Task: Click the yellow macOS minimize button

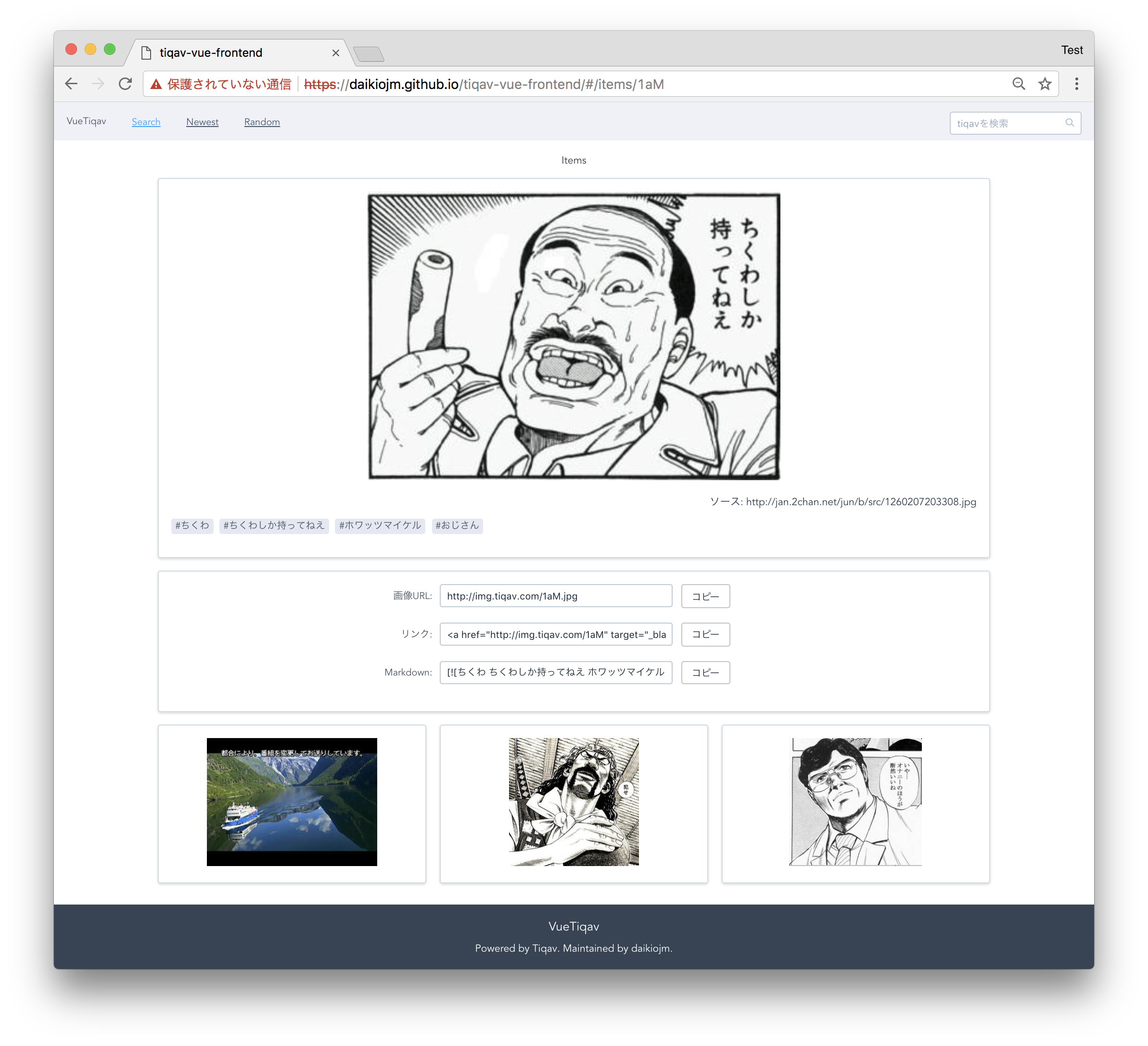Action: pos(90,49)
